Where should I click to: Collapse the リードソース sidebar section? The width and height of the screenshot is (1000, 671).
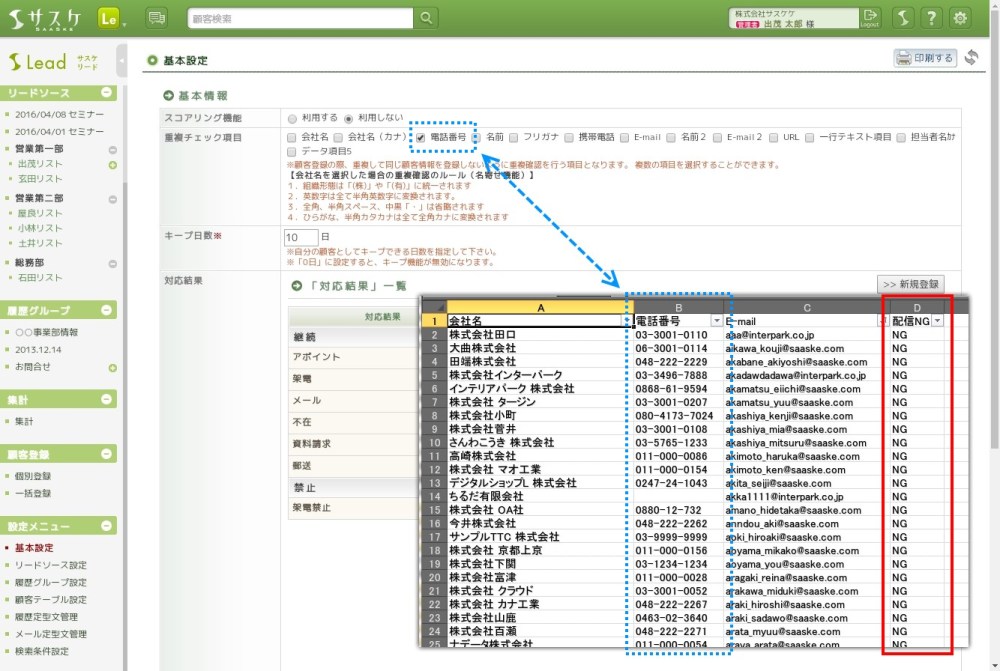click(108, 93)
